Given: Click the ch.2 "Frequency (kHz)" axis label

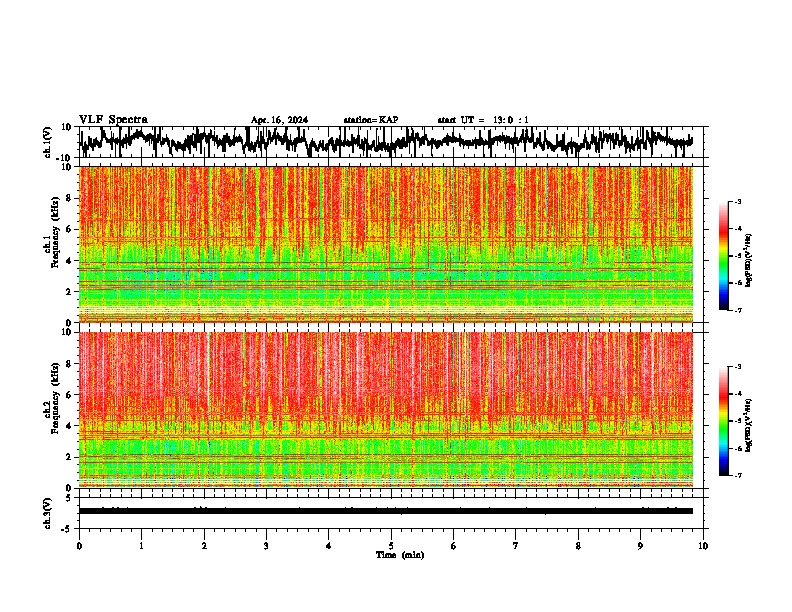Looking at the screenshot, I should [55, 398].
